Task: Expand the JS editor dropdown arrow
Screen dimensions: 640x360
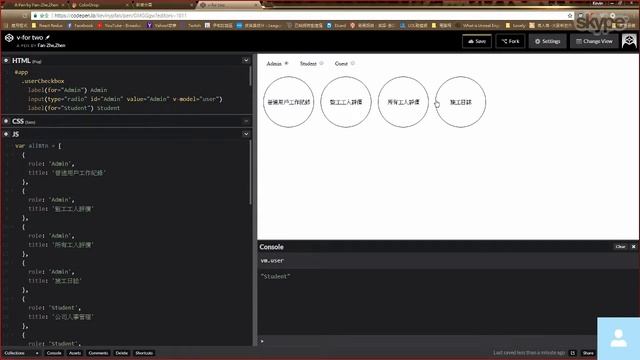Action: tap(246, 134)
